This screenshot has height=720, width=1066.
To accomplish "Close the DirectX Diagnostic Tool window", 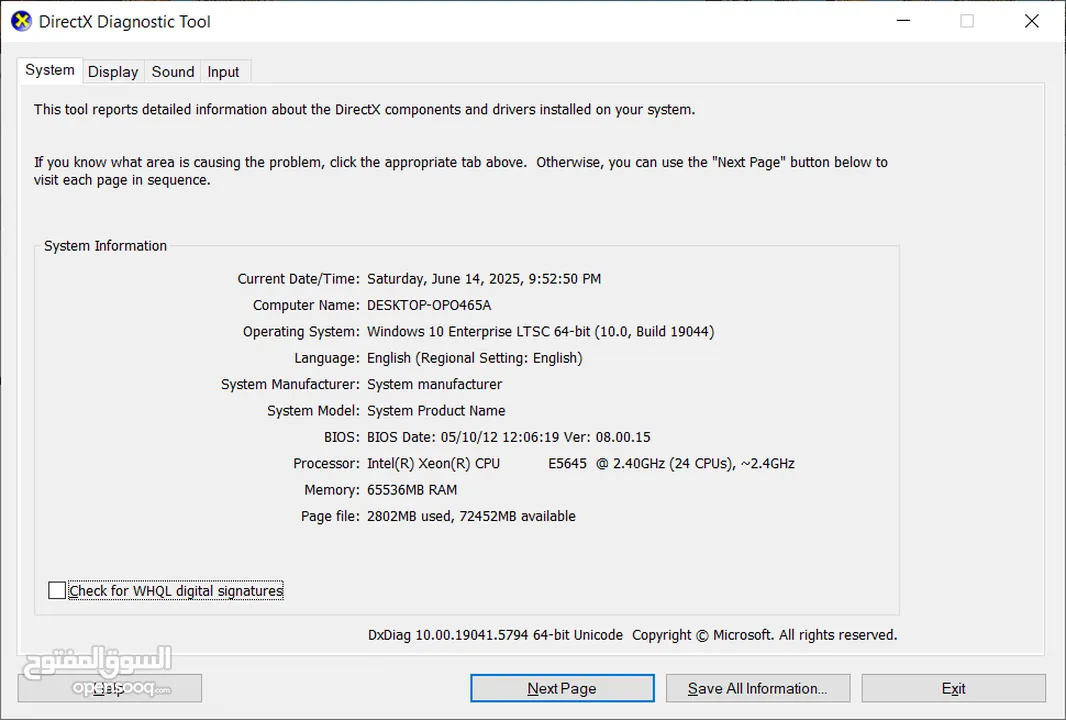I will pyautogui.click(x=1031, y=21).
